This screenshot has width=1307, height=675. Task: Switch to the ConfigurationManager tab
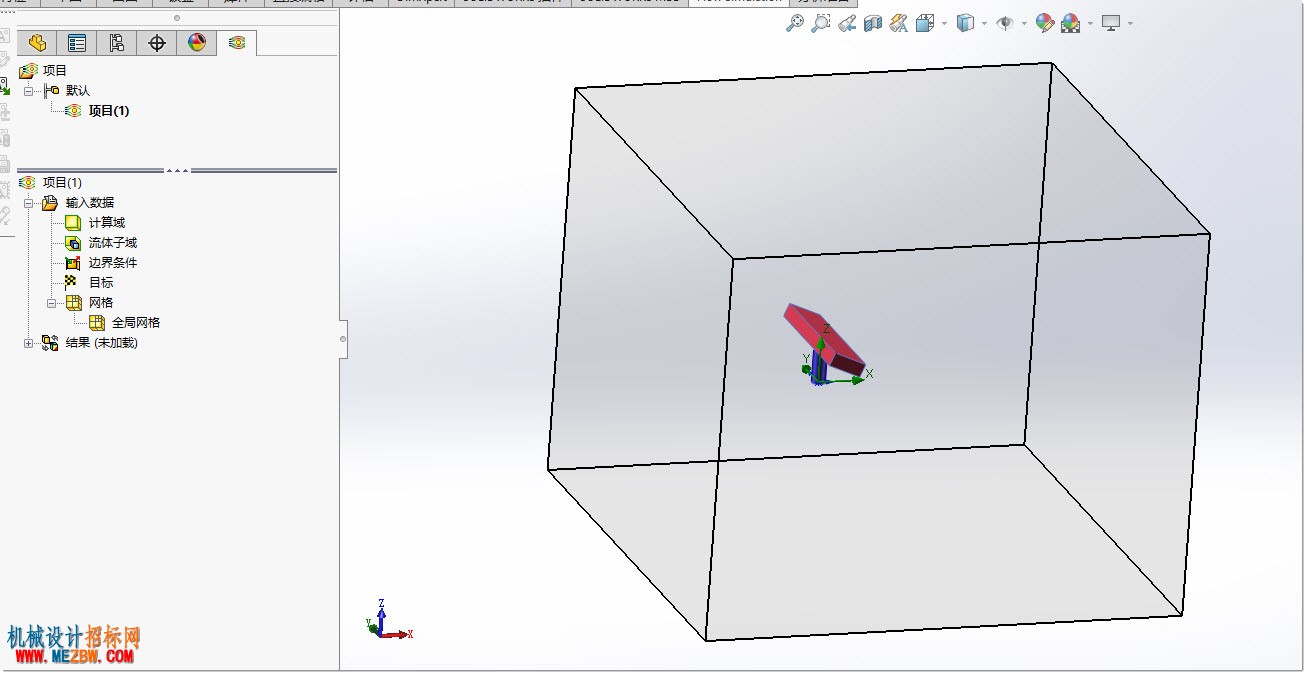(x=116, y=43)
